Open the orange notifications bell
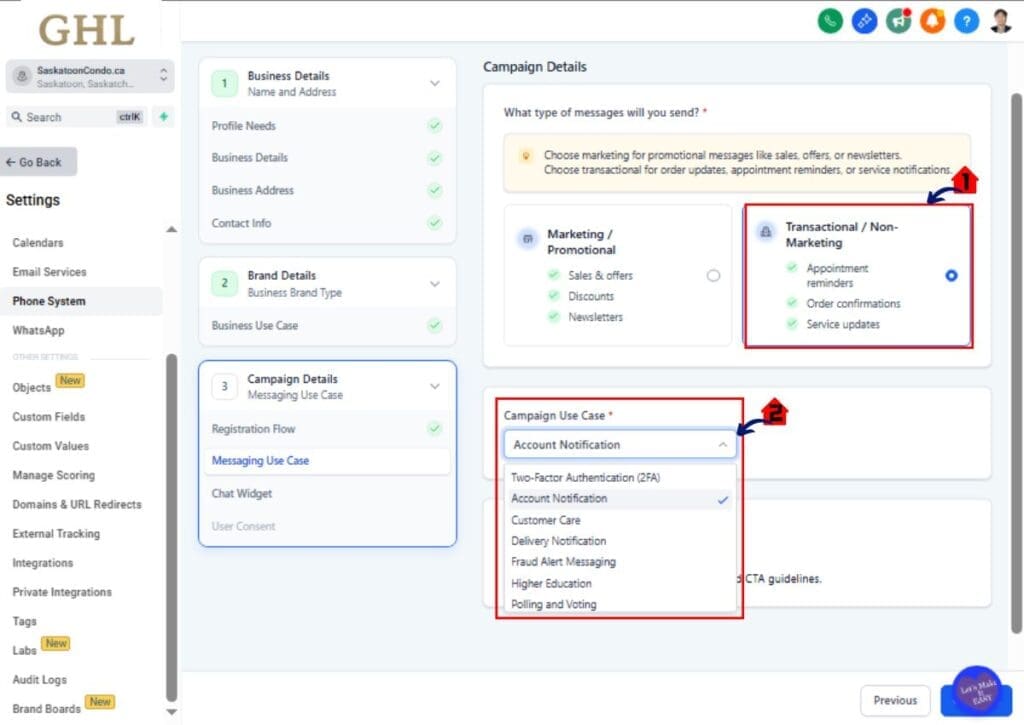Screen dimensions: 1024x725 [932, 21]
